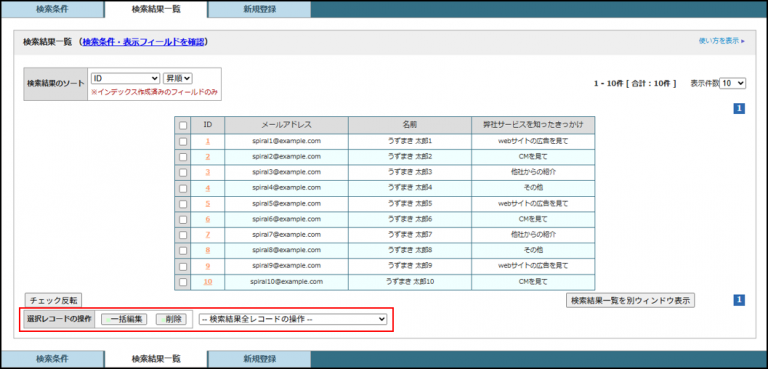Check the row for spiral5@example.com
The height and width of the screenshot is (369, 768).
coord(183,203)
